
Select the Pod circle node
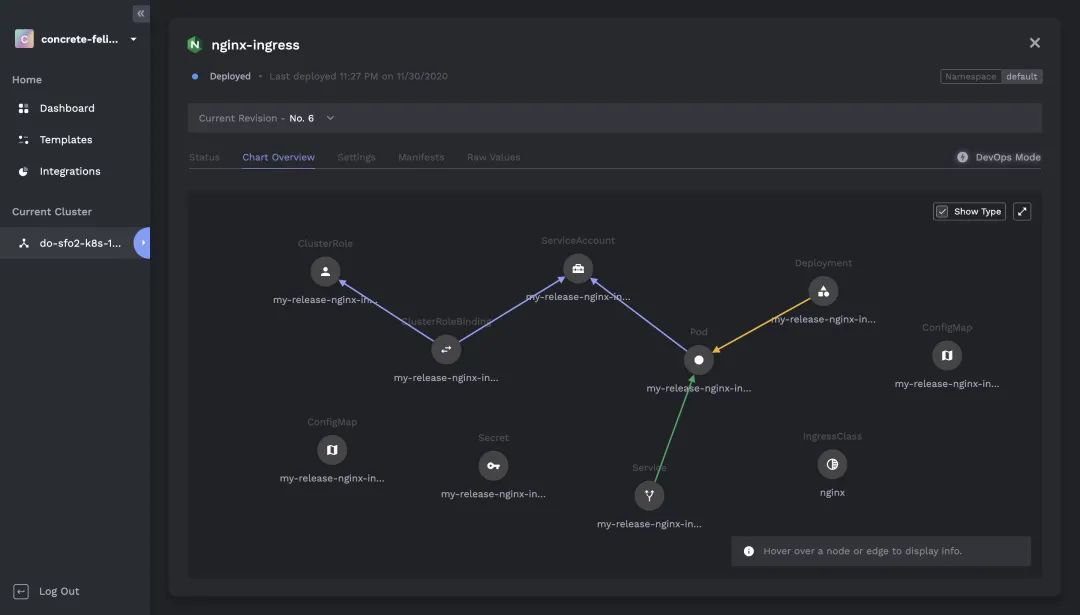point(698,359)
